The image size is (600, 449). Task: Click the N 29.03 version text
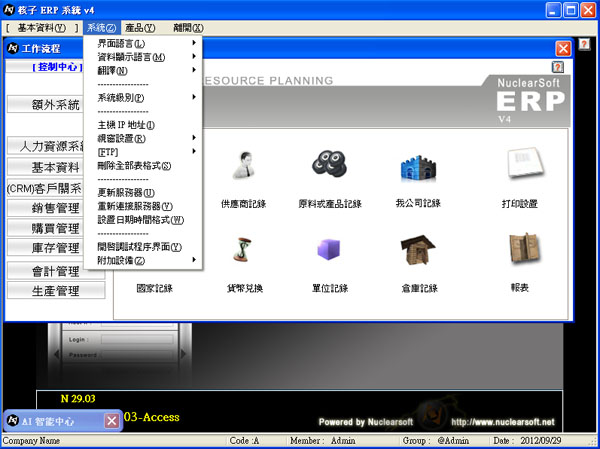[78, 398]
